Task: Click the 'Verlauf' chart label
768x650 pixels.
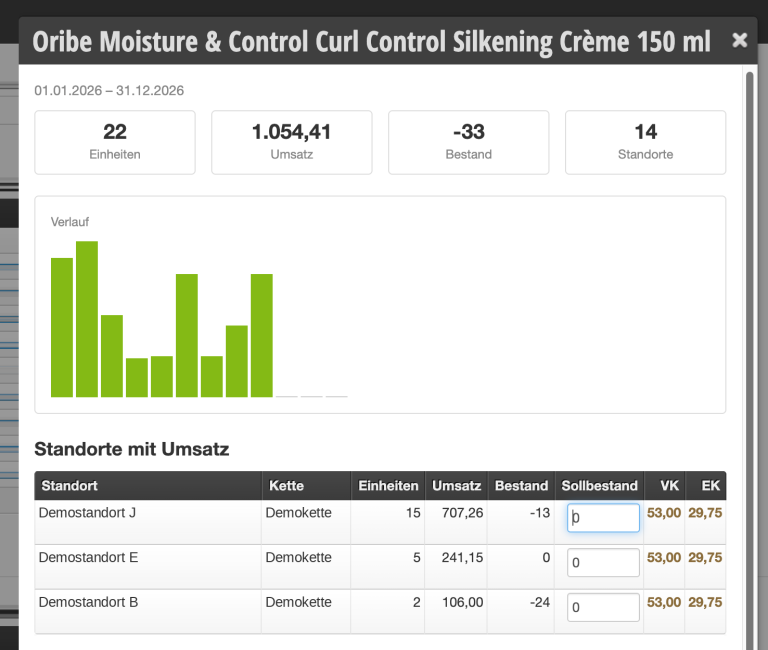Action: click(x=70, y=222)
